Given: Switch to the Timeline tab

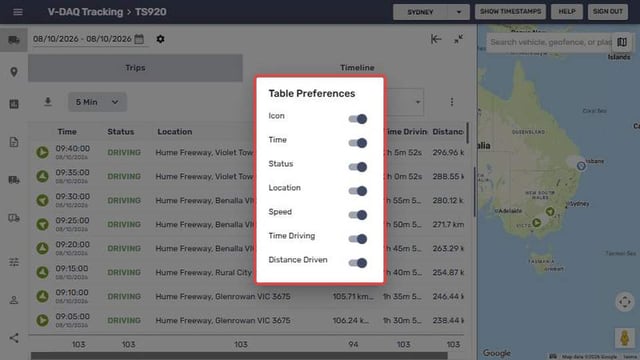Looking at the screenshot, I should [x=357, y=68].
